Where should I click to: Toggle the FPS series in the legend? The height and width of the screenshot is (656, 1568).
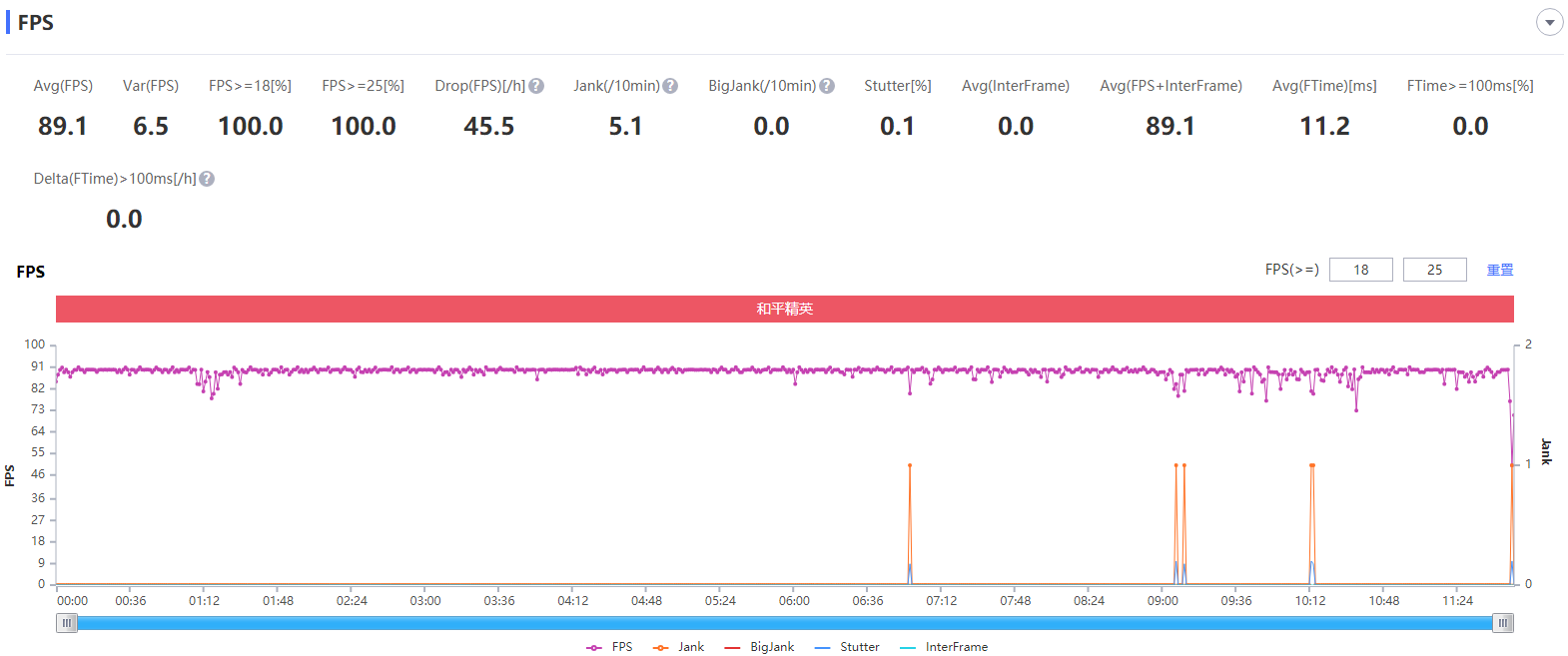coord(609,647)
